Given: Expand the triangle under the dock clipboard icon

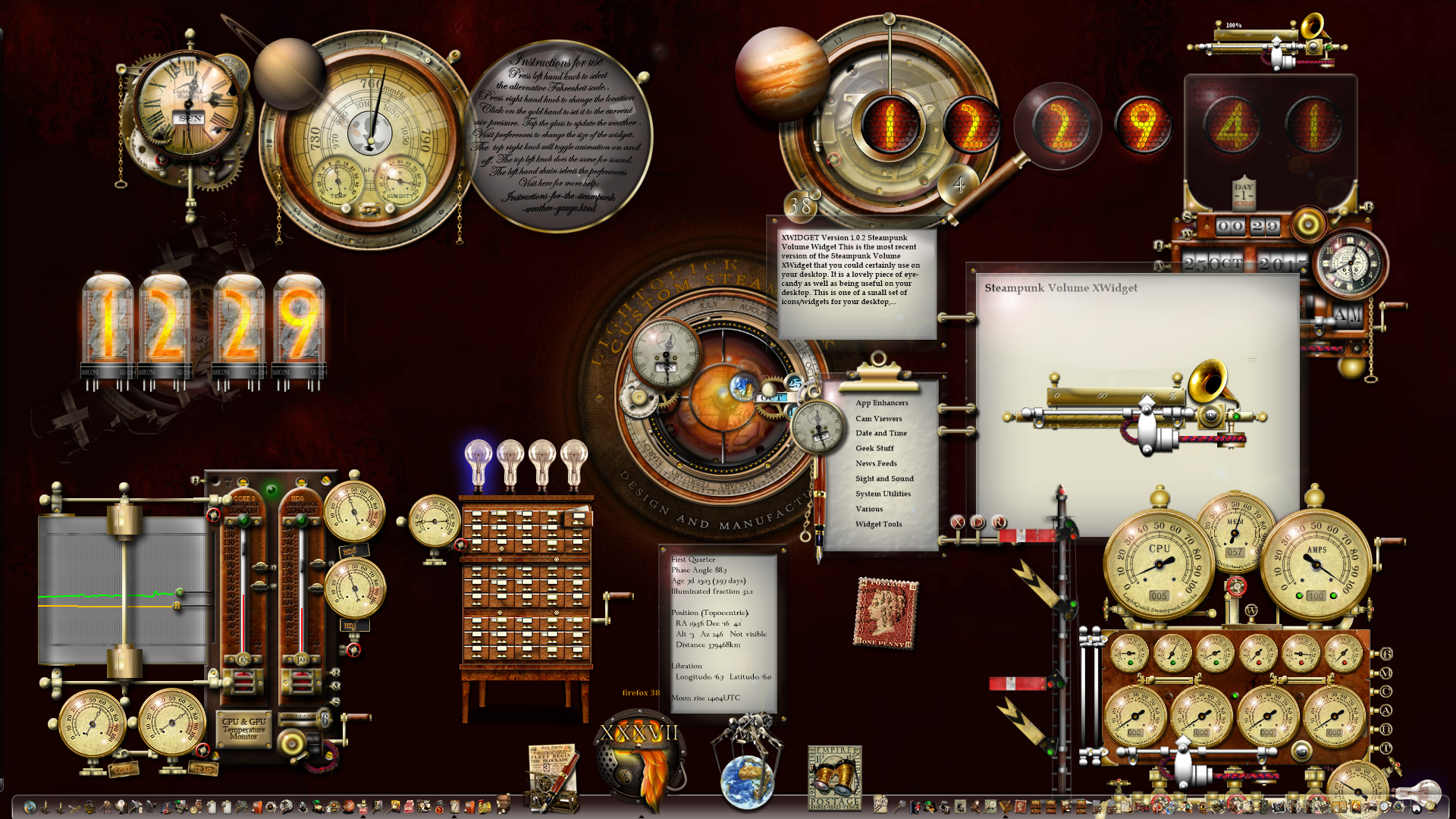Looking at the screenshot, I should [454, 817].
